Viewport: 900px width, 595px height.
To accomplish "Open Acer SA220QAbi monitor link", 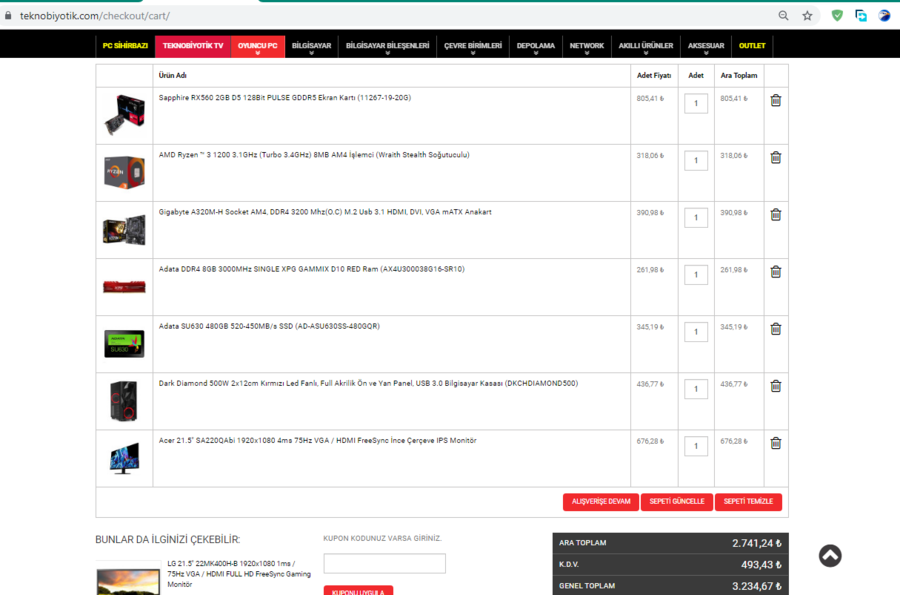I will coord(317,441).
